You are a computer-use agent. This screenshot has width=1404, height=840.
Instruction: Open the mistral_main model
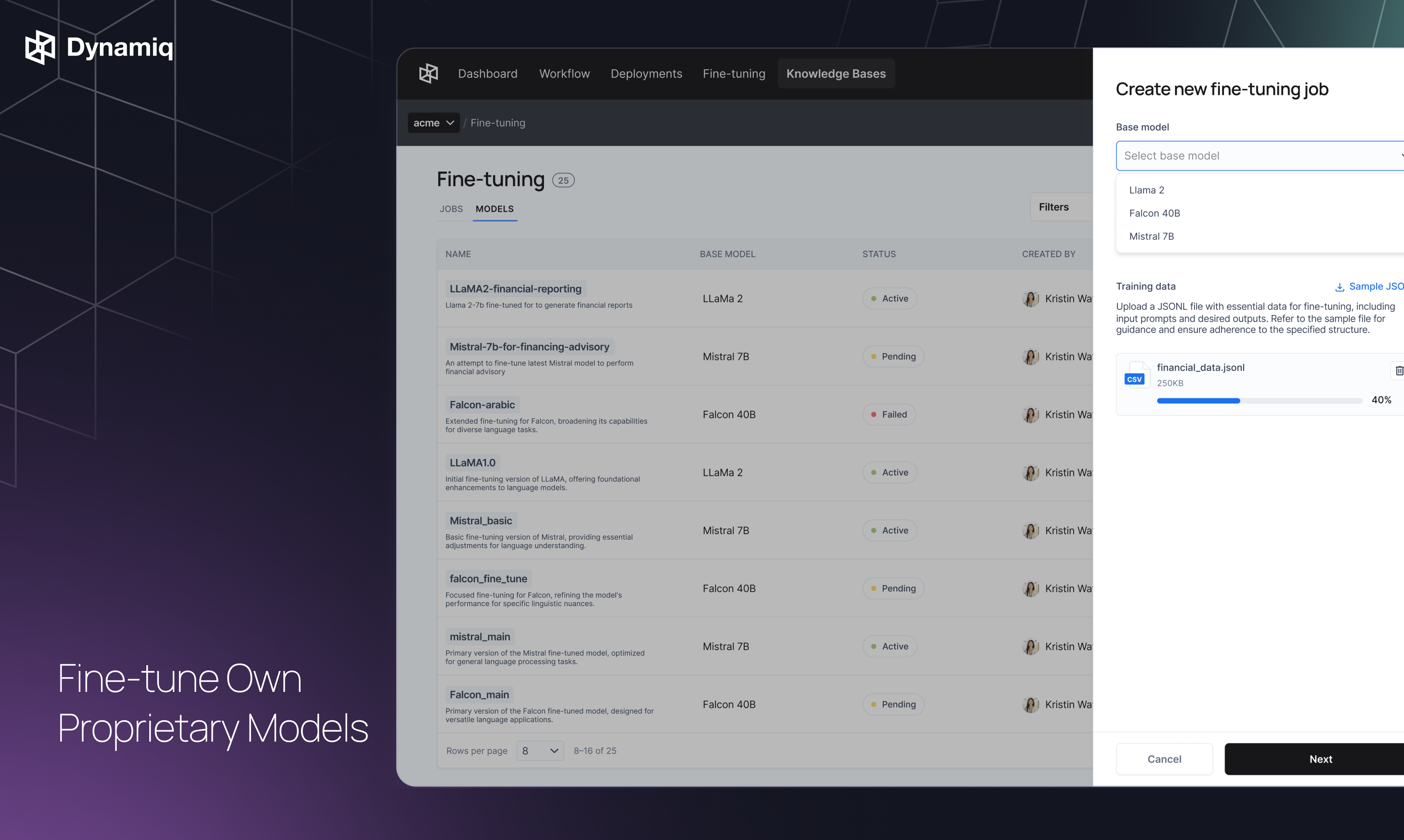(x=479, y=637)
